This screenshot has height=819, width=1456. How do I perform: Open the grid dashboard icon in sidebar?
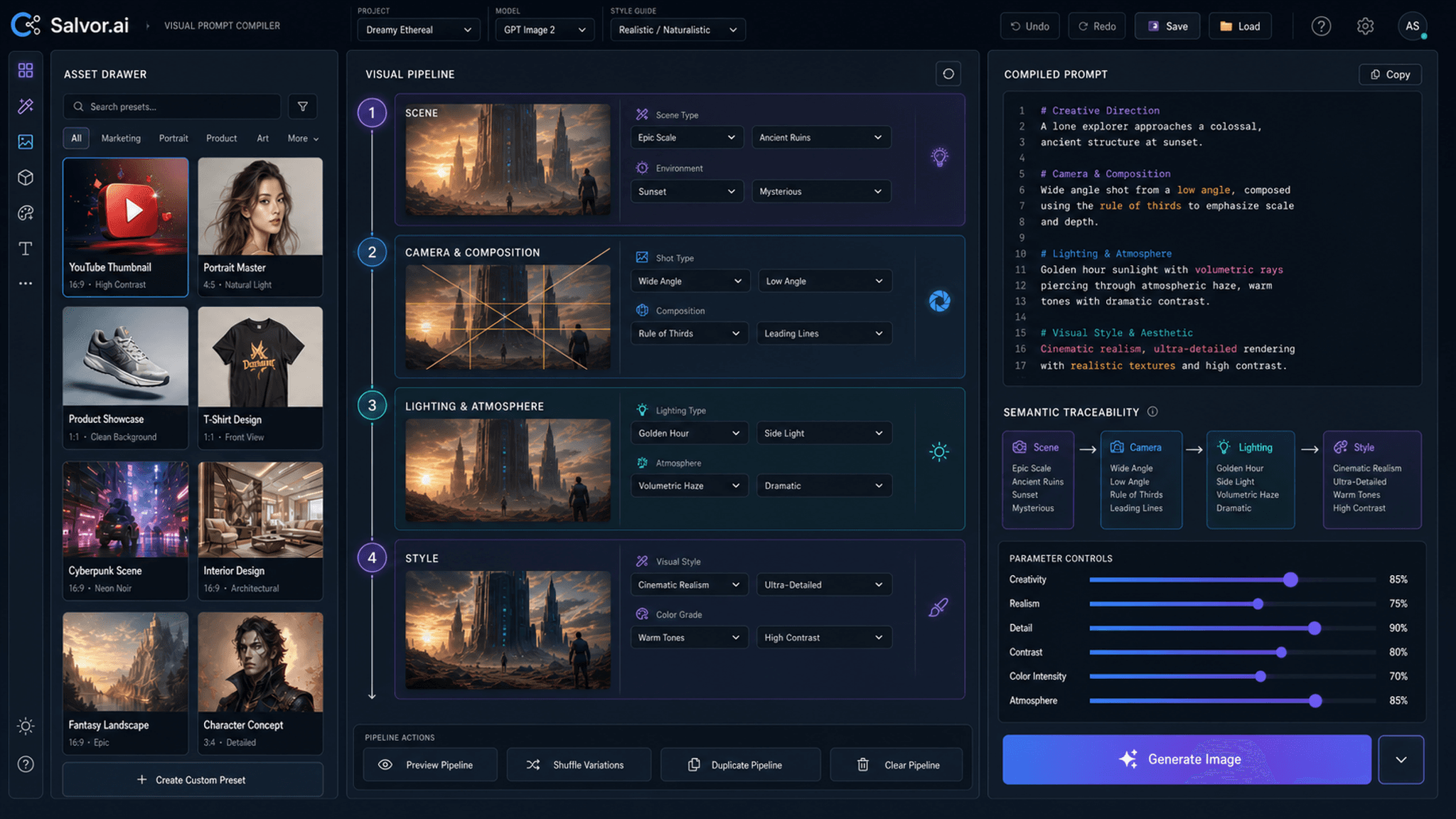pyautogui.click(x=26, y=70)
